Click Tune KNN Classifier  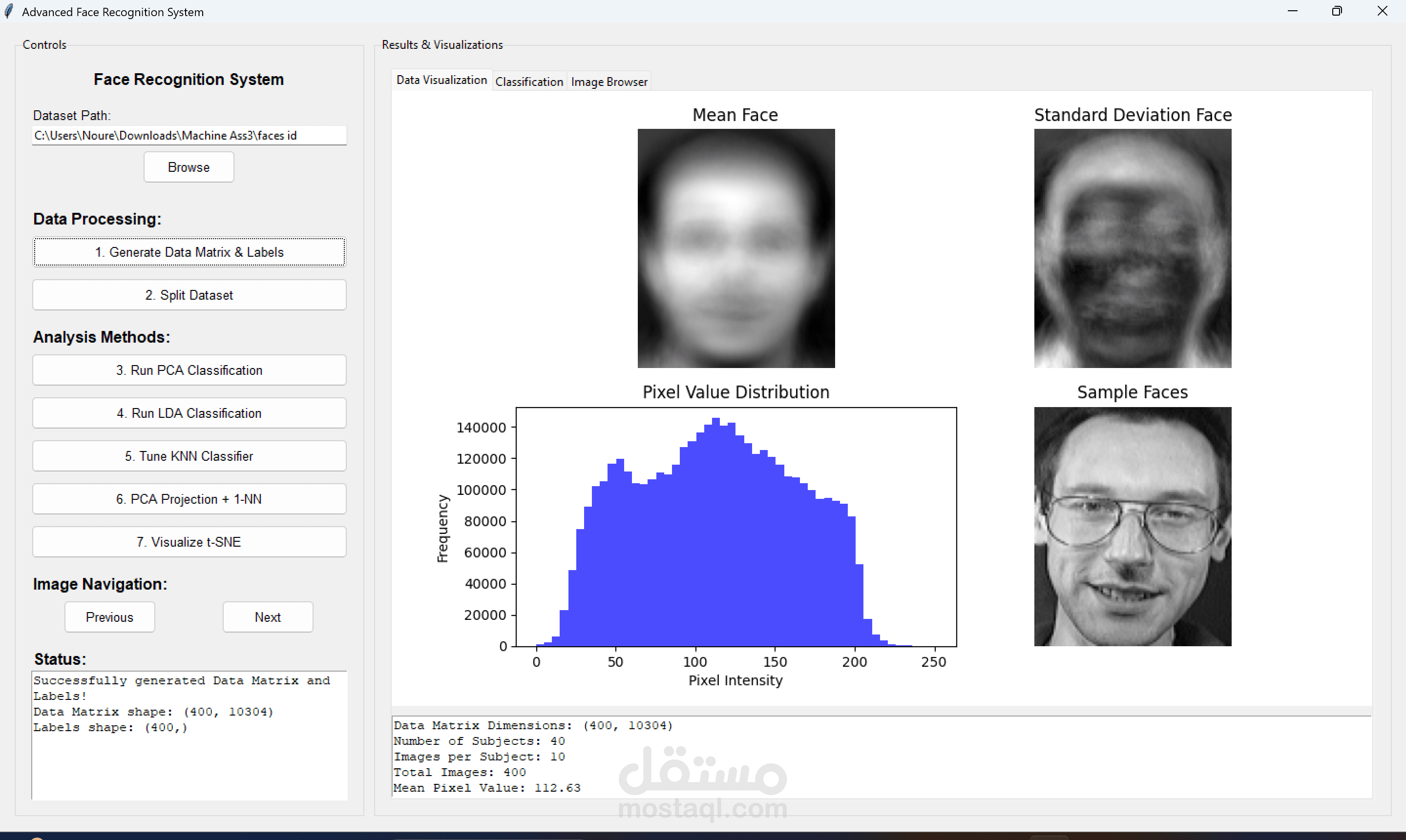(189, 456)
